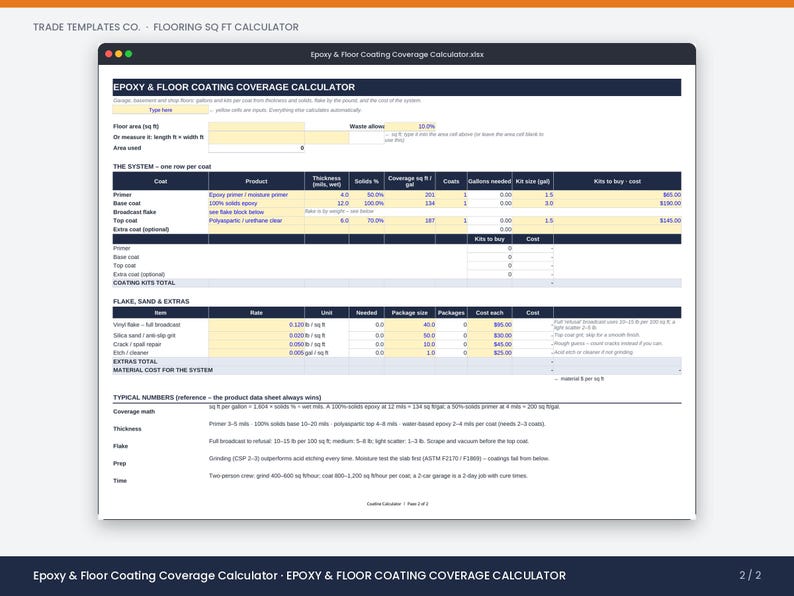The width and height of the screenshot is (794, 596).
Task: Click the Area used result cell showing 0
Action: pyautogui.click(x=256, y=148)
